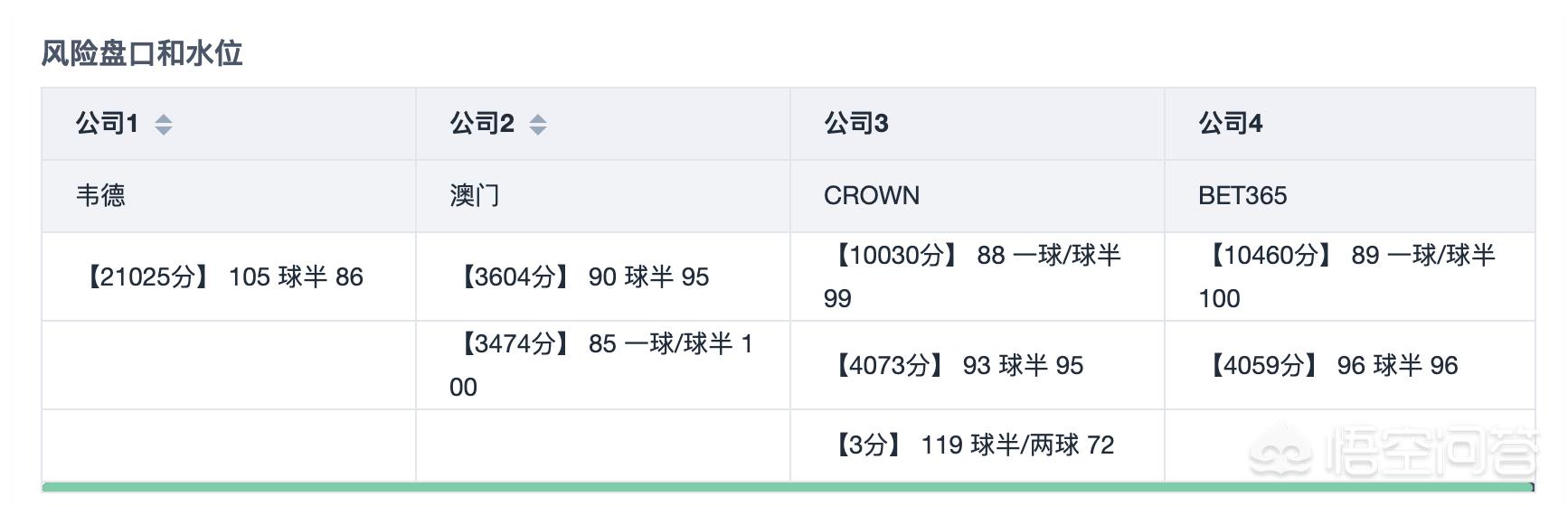
Task: Sort by the 公司2 column sort icon
Action: (538, 124)
